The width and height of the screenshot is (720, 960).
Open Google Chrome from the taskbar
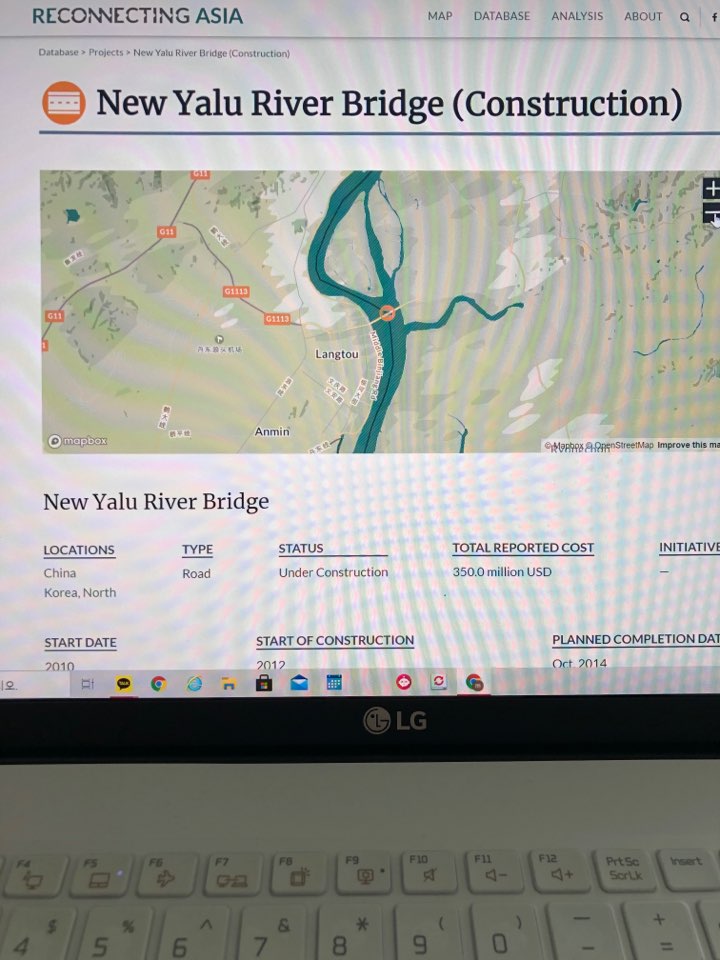click(x=159, y=684)
